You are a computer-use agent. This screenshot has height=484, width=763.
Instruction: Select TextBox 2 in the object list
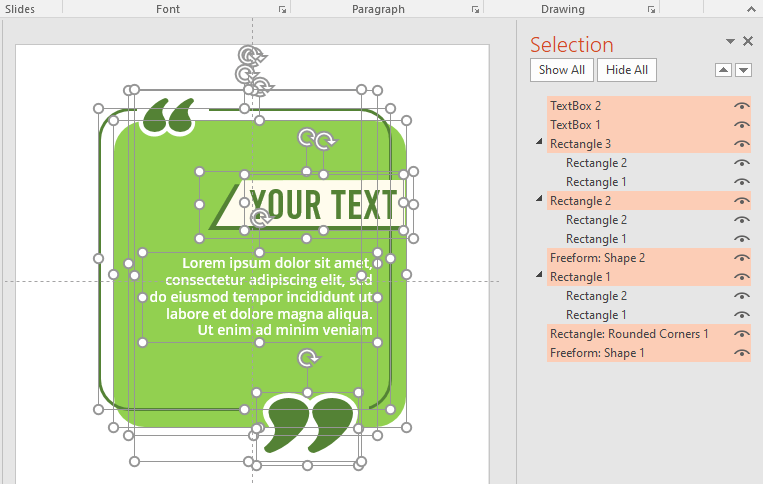click(x=575, y=105)
